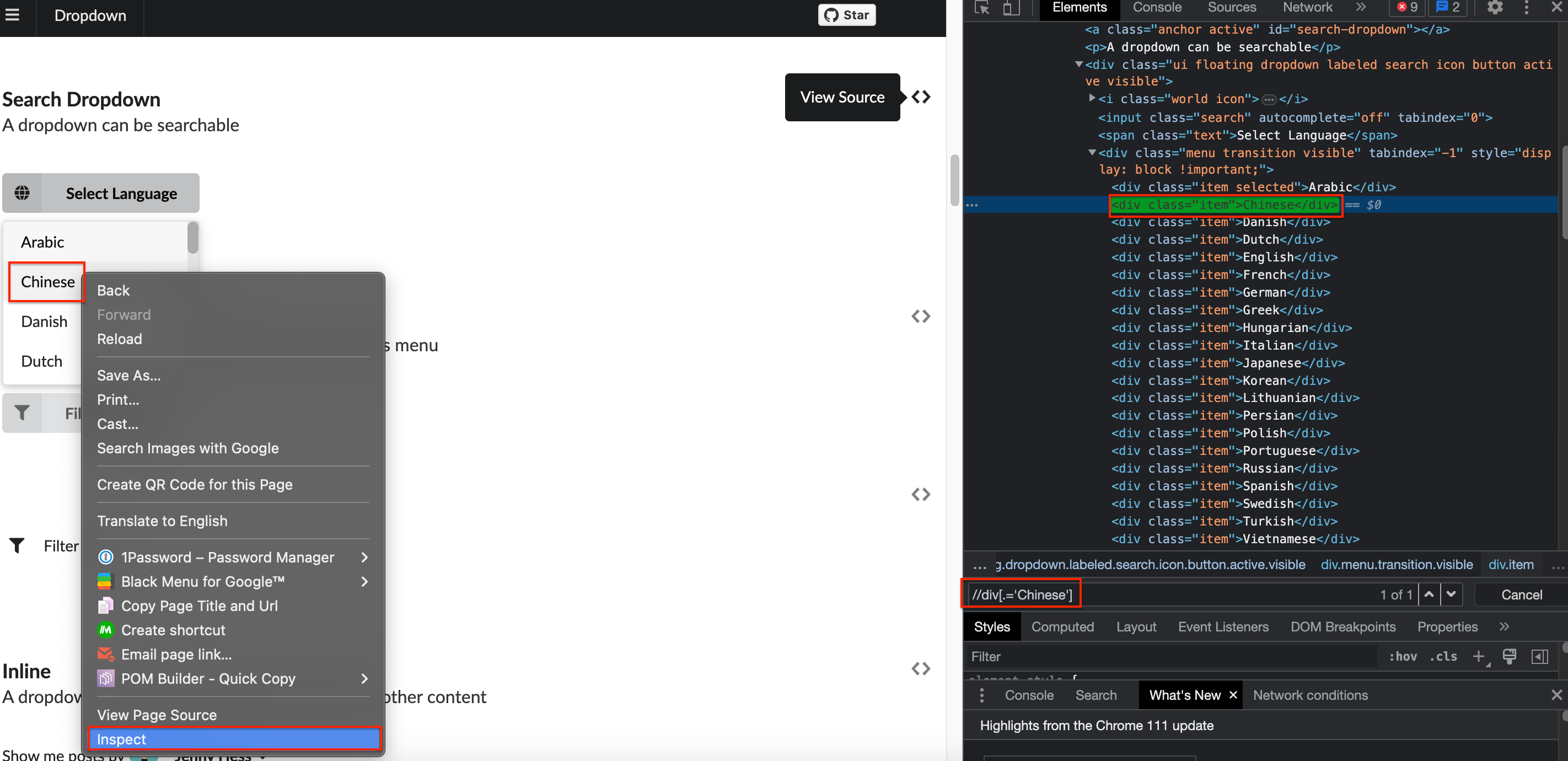Image resolution: width=1568 pixels, height=761 pixels.
Task: Expand the world icon element node
Action: tap(1092, 98)
